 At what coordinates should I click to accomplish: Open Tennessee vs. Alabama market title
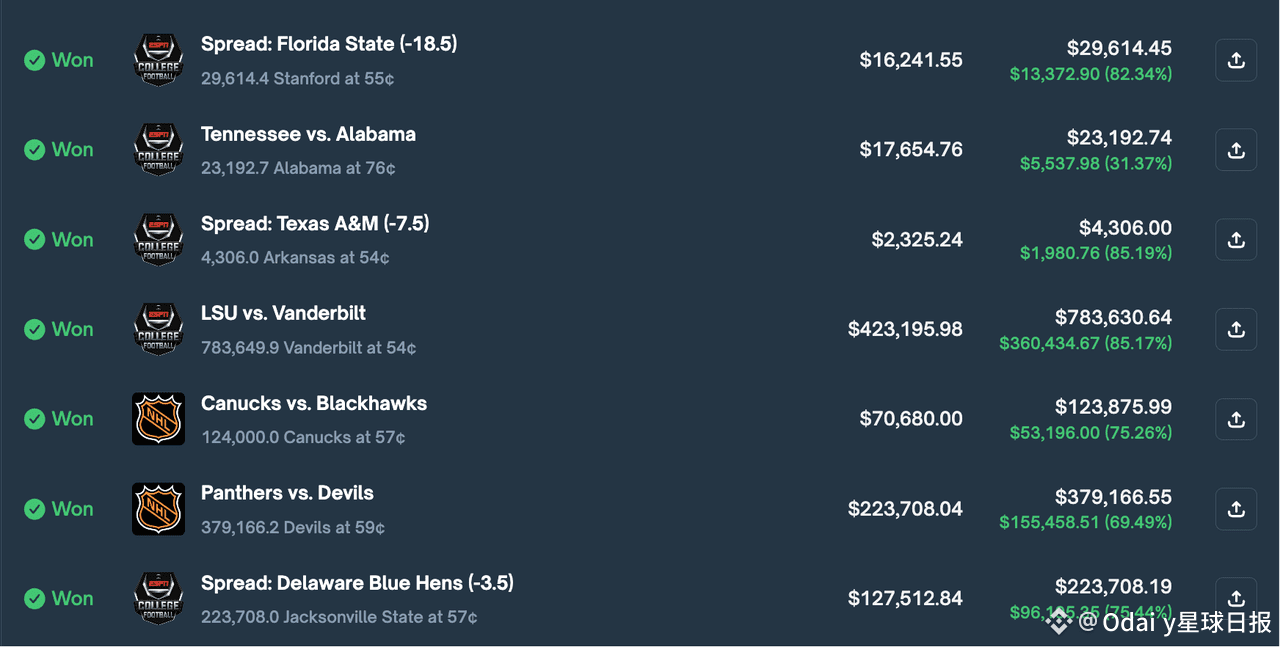tap(308, 134)
